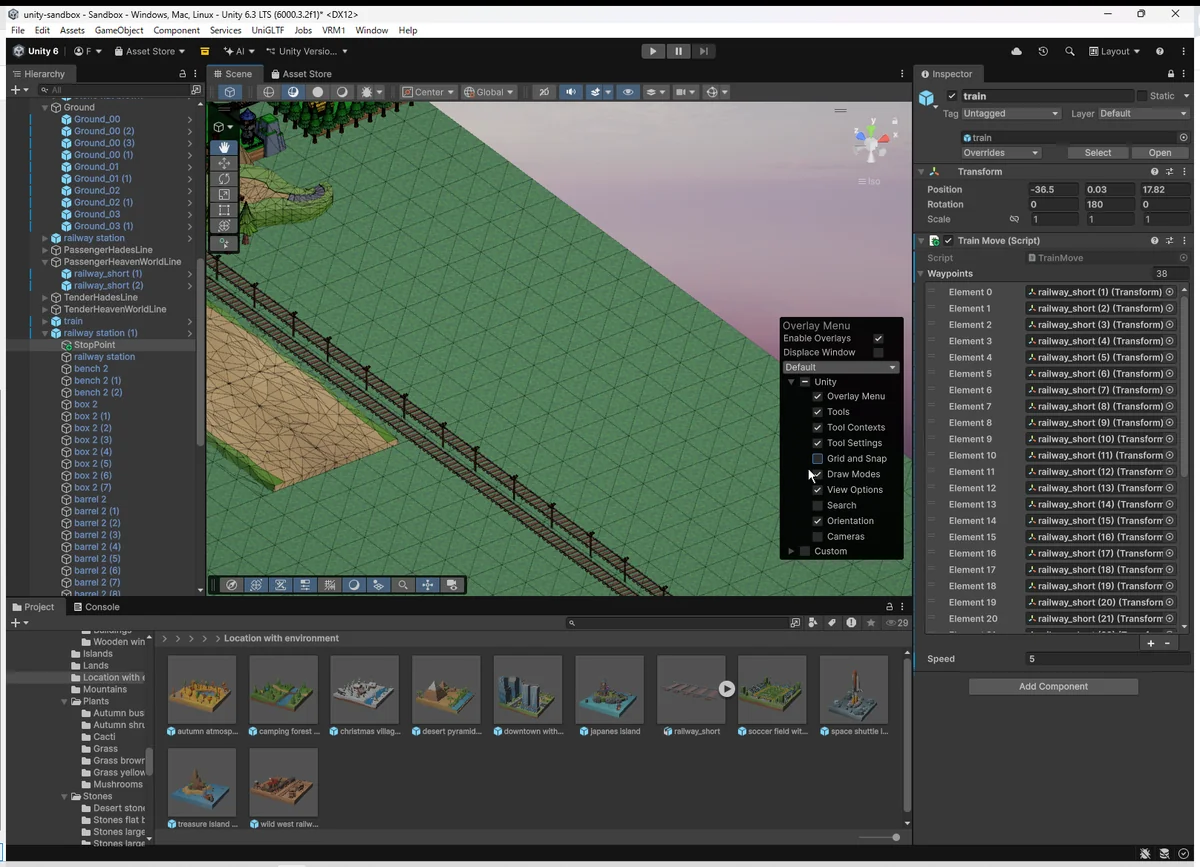The image size is (1200, 867).
Task: Open the GameObject menu
Action: pyautogui.click(x=119, y=31)
